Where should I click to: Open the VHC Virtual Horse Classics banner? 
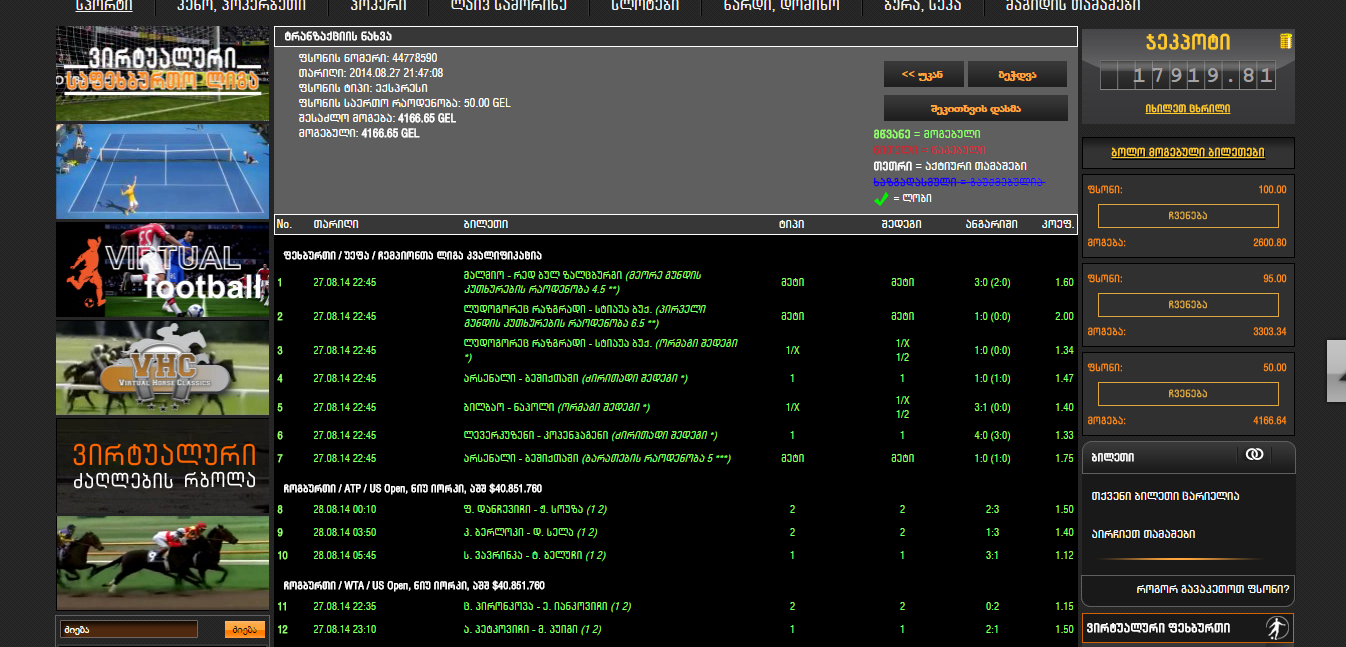(x=162, y=367)
